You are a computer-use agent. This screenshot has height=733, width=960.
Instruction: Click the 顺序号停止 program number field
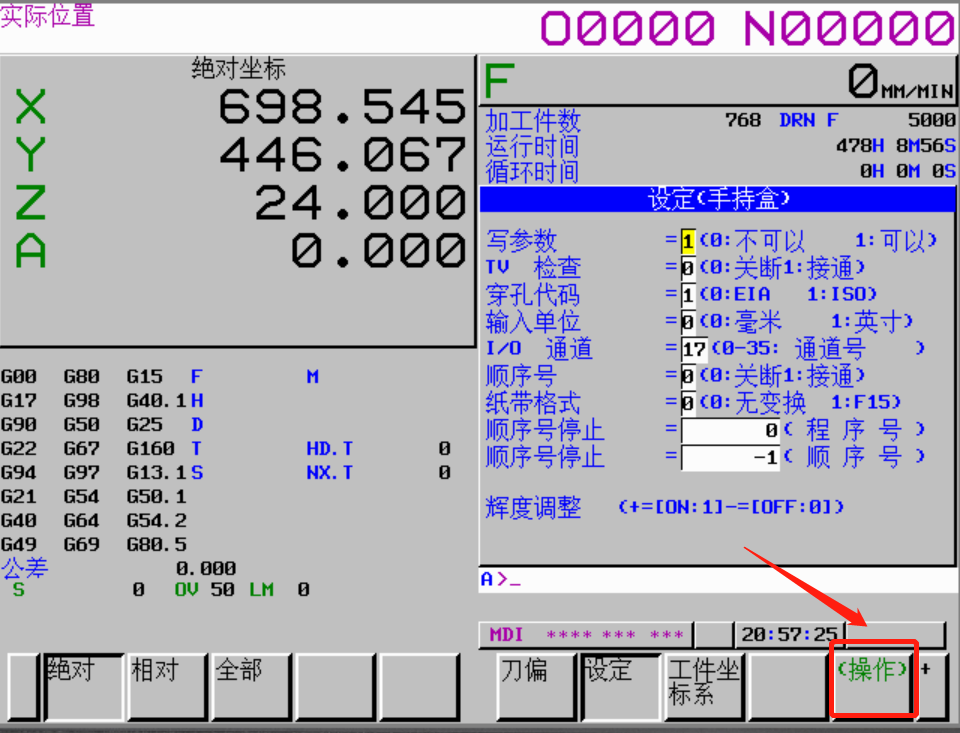(x=730, y=431)
